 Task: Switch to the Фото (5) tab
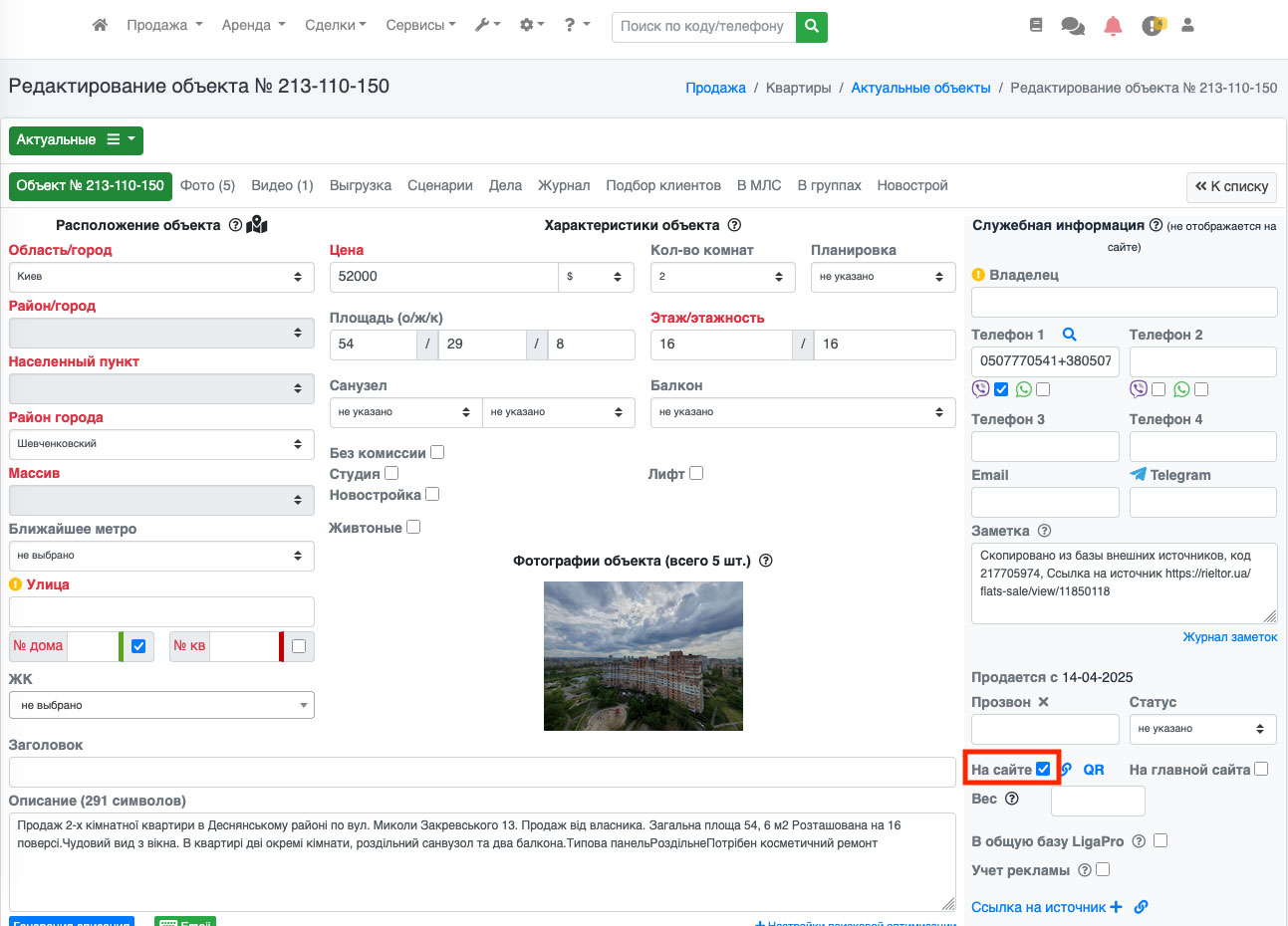point(207,185)
